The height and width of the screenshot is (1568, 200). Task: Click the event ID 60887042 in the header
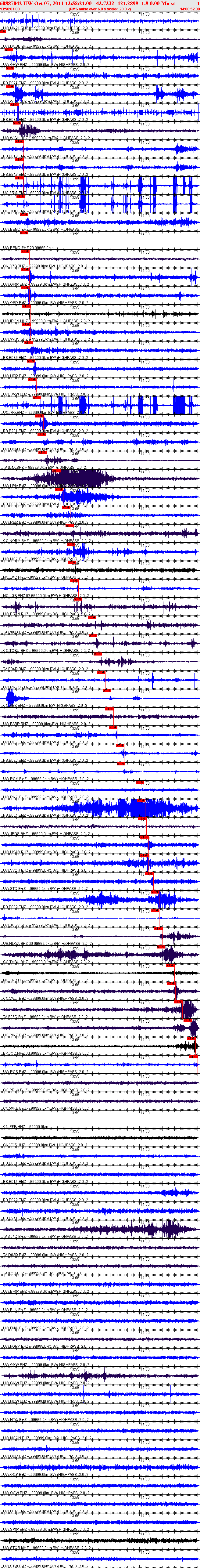[12, 4]
